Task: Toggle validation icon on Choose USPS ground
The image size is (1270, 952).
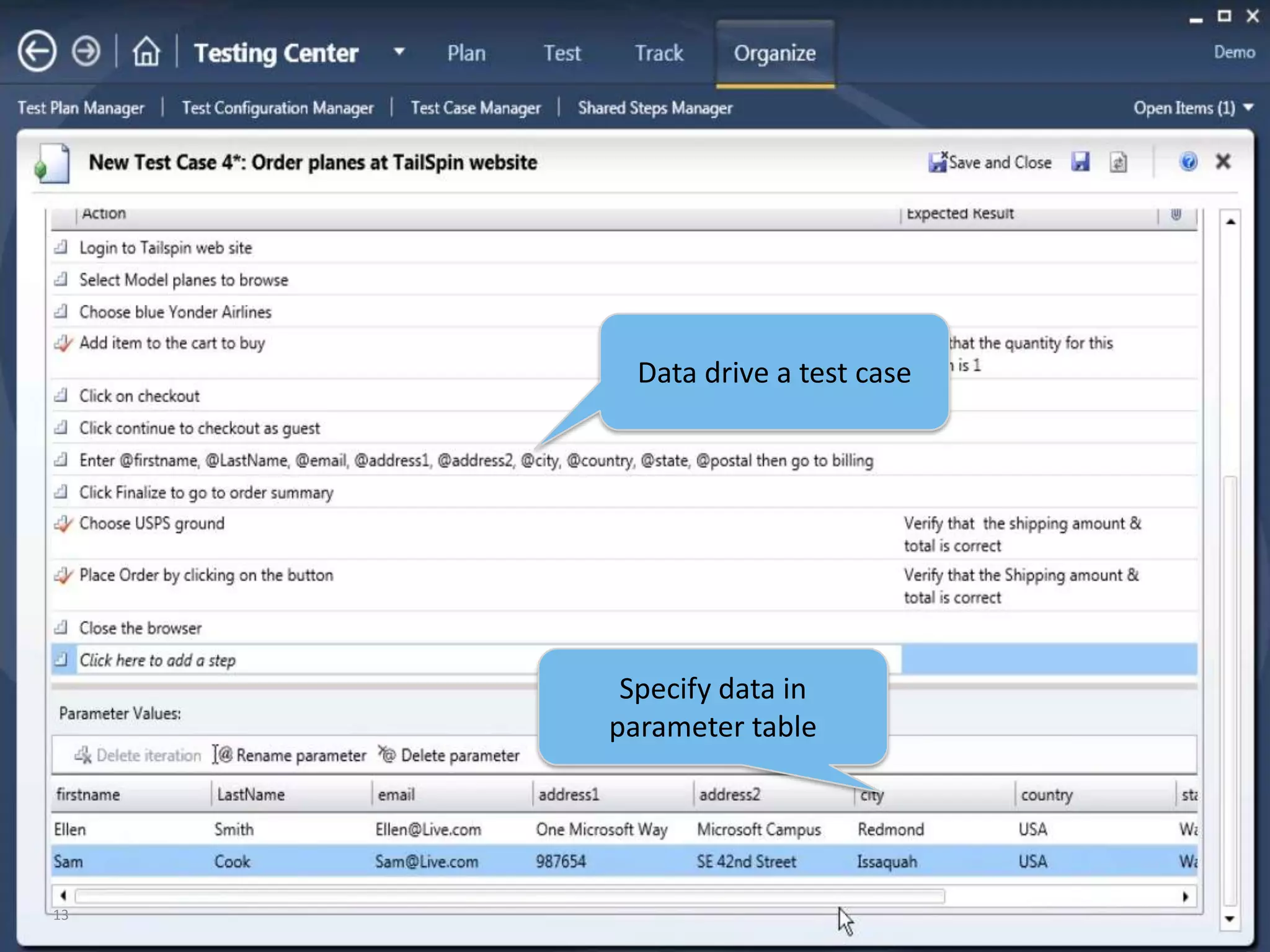Action: click(x=63, y=524)
